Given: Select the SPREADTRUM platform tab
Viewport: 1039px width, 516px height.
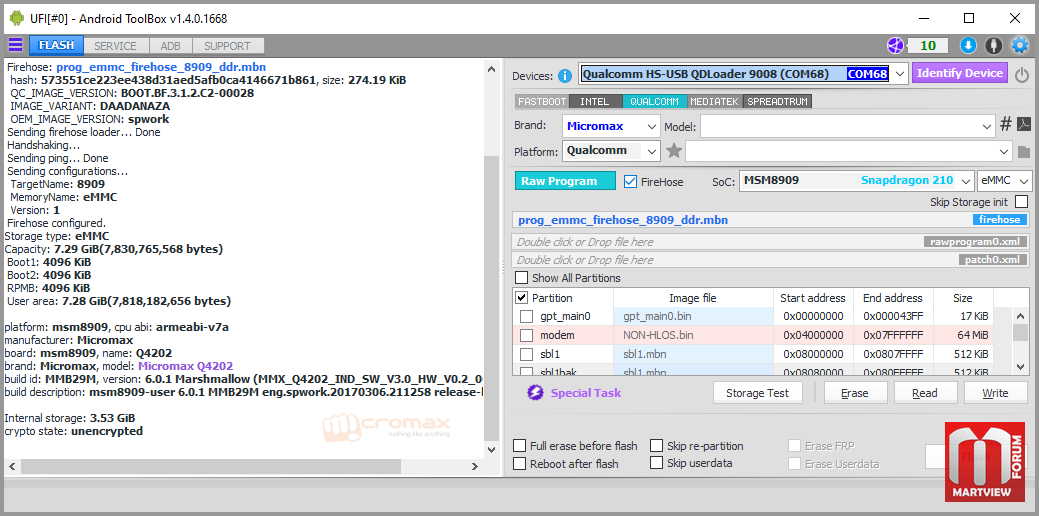Looking at the screenshot, I should [777, 102].
